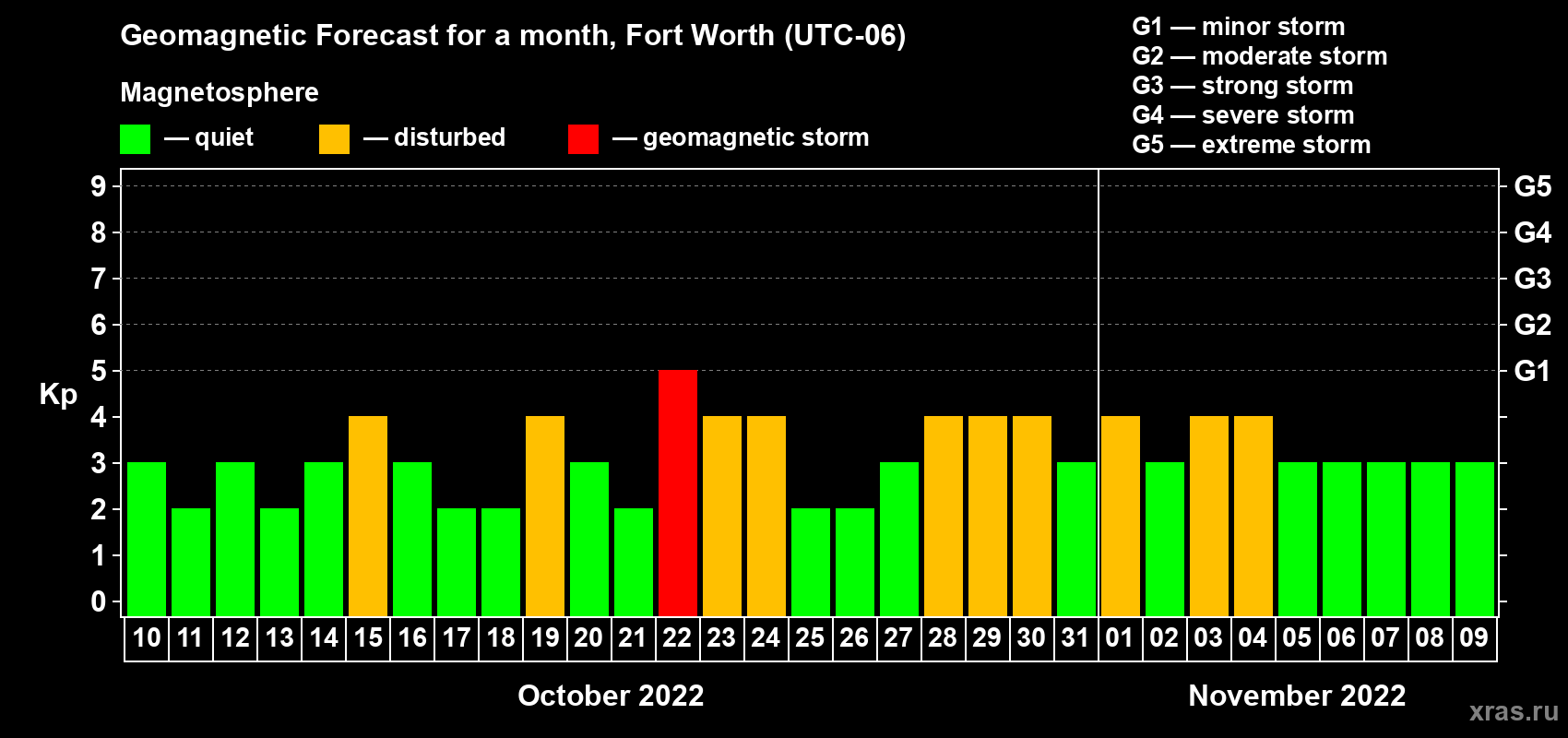Click the disturbed legend text

tap(449, 137)
